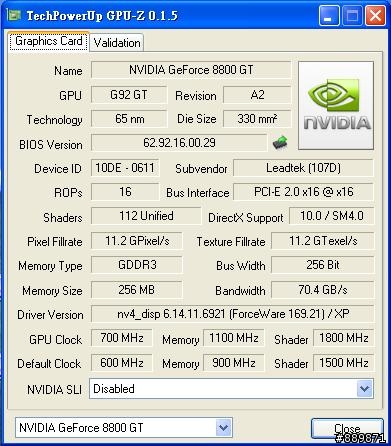
Task: Click the Device ID field 10DE - 0611
Action: 125,168
